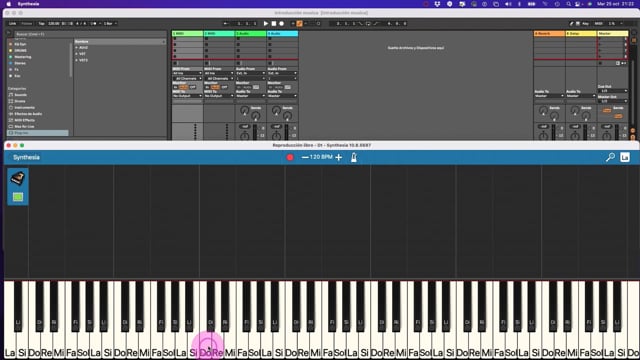Click track 4 Audio Send A knob

click(x=276, y=110)
